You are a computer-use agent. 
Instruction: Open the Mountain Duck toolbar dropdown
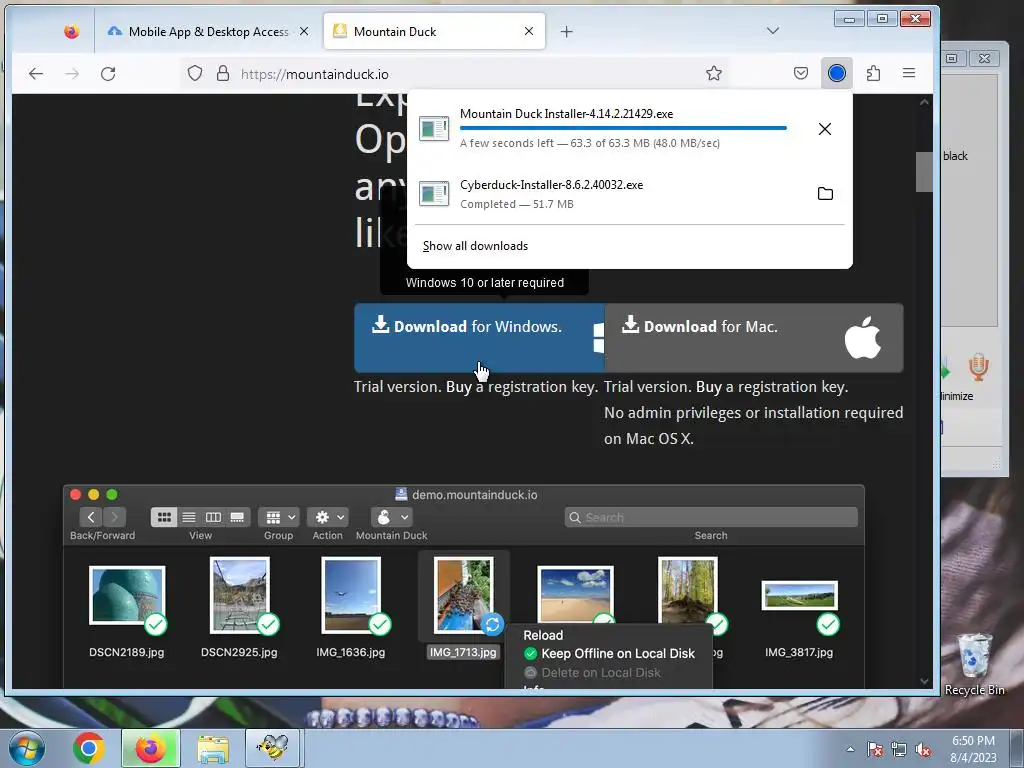(x=391, y=517)
